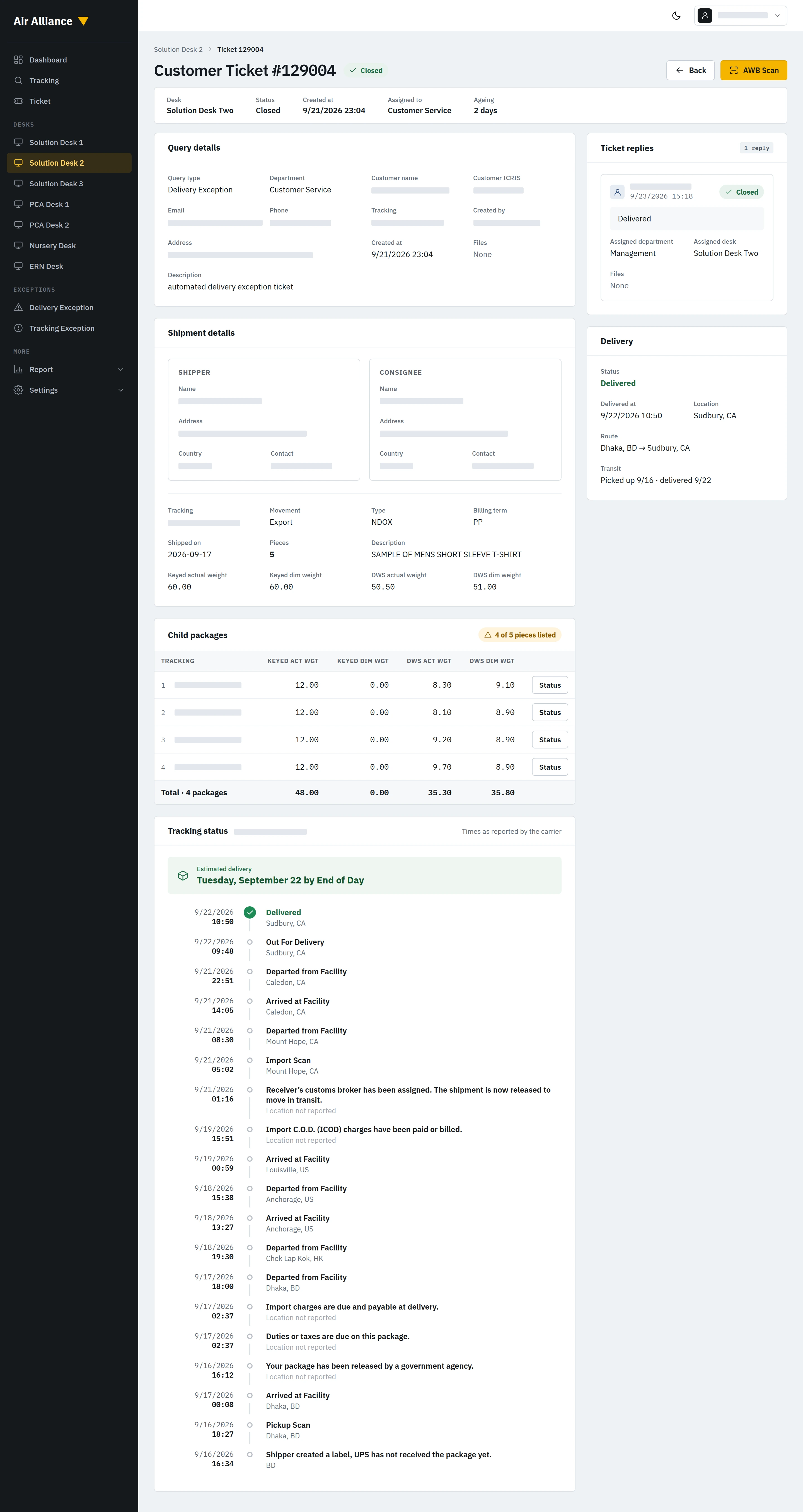The height and width of the screenshot is (1512, 803).
Task: Click the Solution Desk 2 monitor icon
Action: [18, 163]
